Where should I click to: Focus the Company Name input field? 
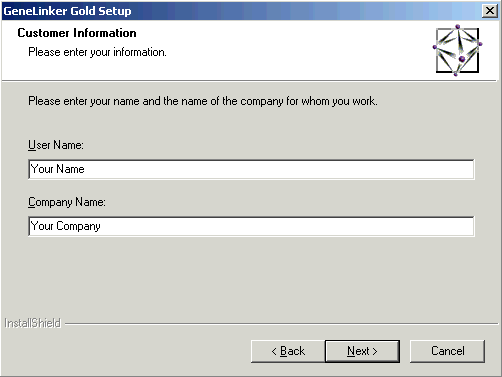coord(251,226)
